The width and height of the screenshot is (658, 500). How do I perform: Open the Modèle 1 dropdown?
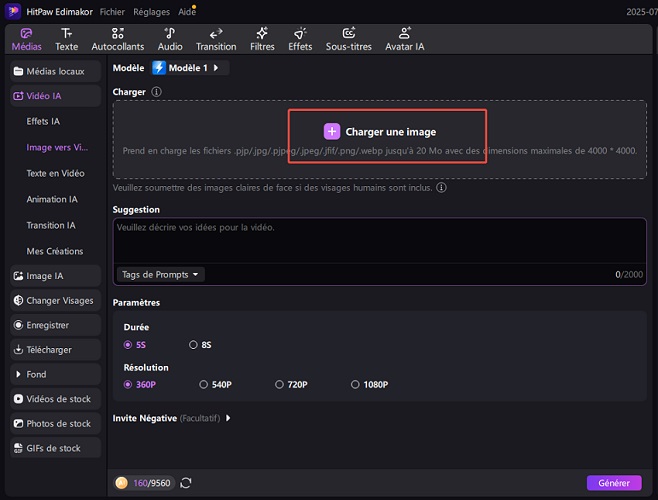[189, 68]
